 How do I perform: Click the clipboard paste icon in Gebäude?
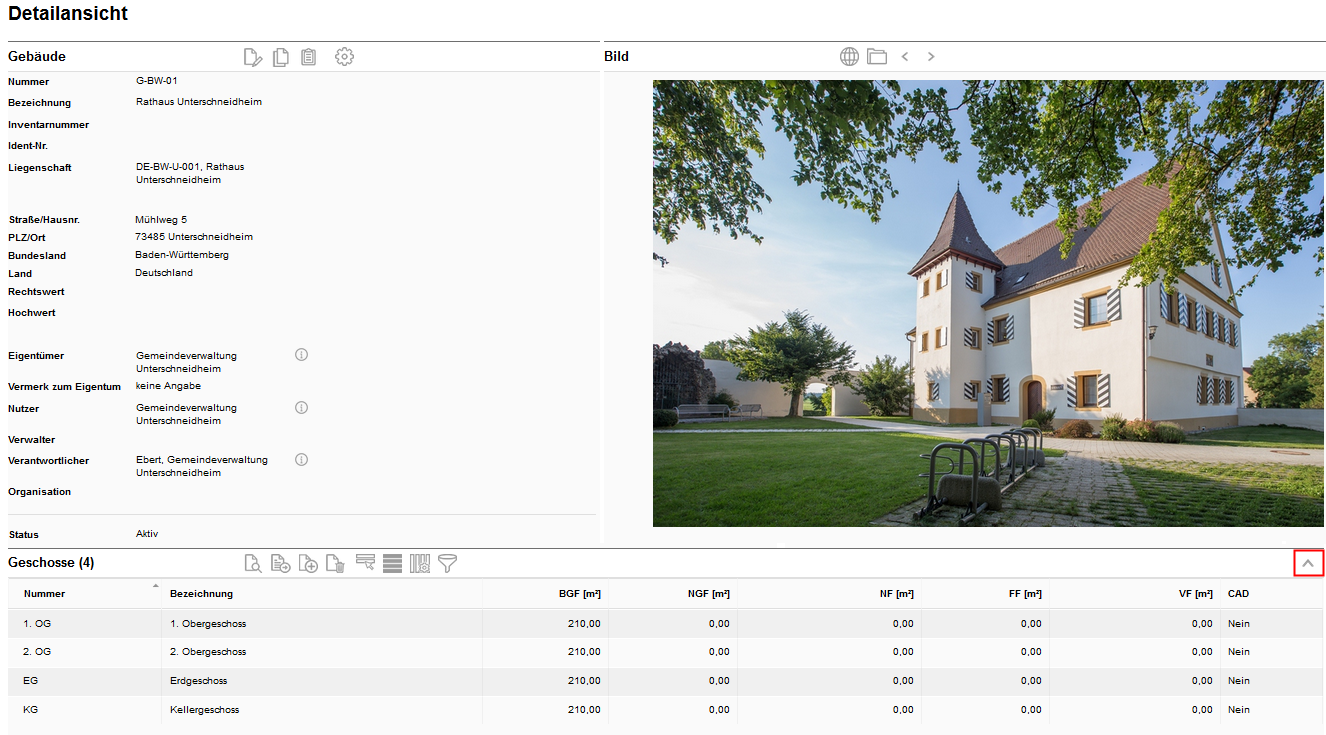(x=308, y=57)
